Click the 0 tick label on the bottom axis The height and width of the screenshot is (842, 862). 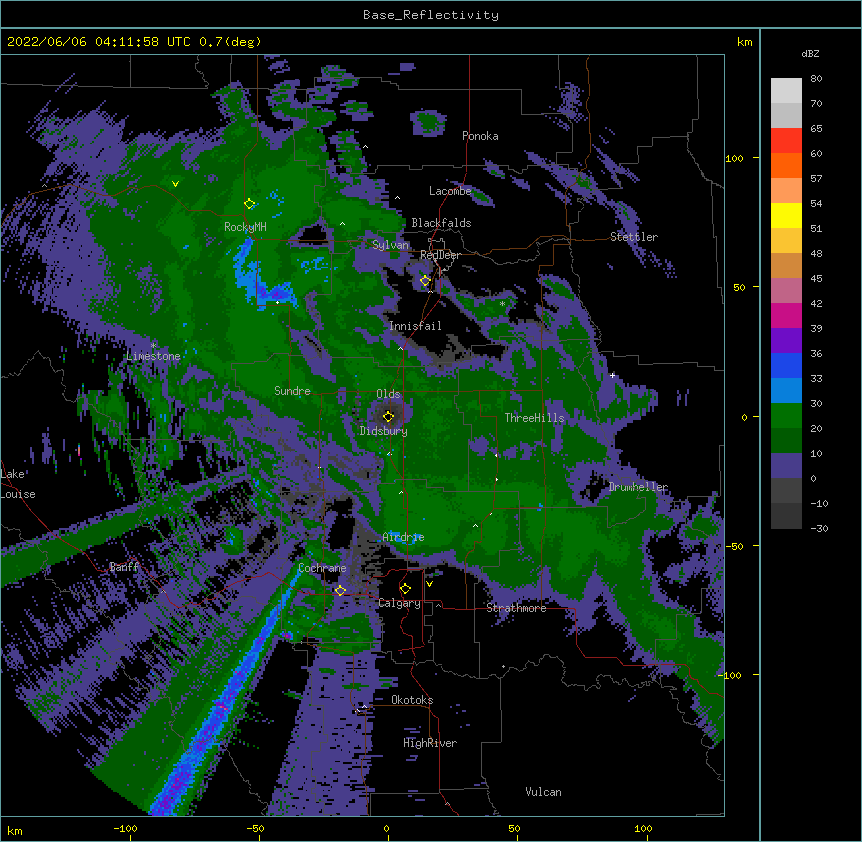(x=386, y=828)
